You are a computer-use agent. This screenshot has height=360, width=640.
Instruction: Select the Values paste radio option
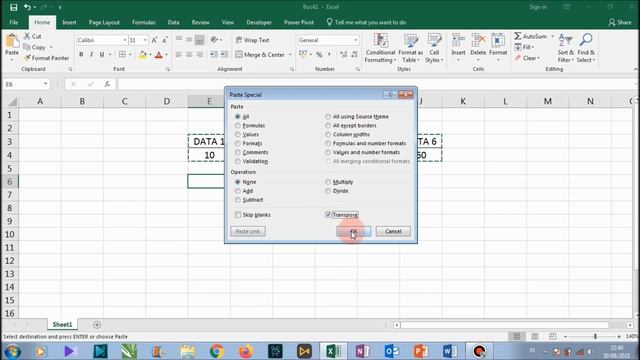[238, 134]
